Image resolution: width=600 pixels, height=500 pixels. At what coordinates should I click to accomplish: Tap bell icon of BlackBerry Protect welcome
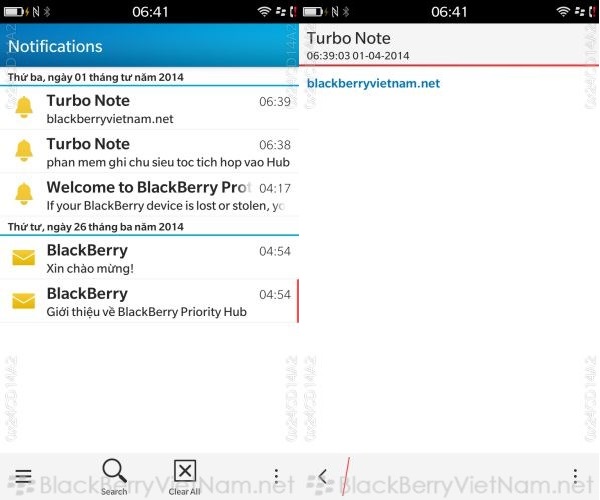[x=24, y=194]
